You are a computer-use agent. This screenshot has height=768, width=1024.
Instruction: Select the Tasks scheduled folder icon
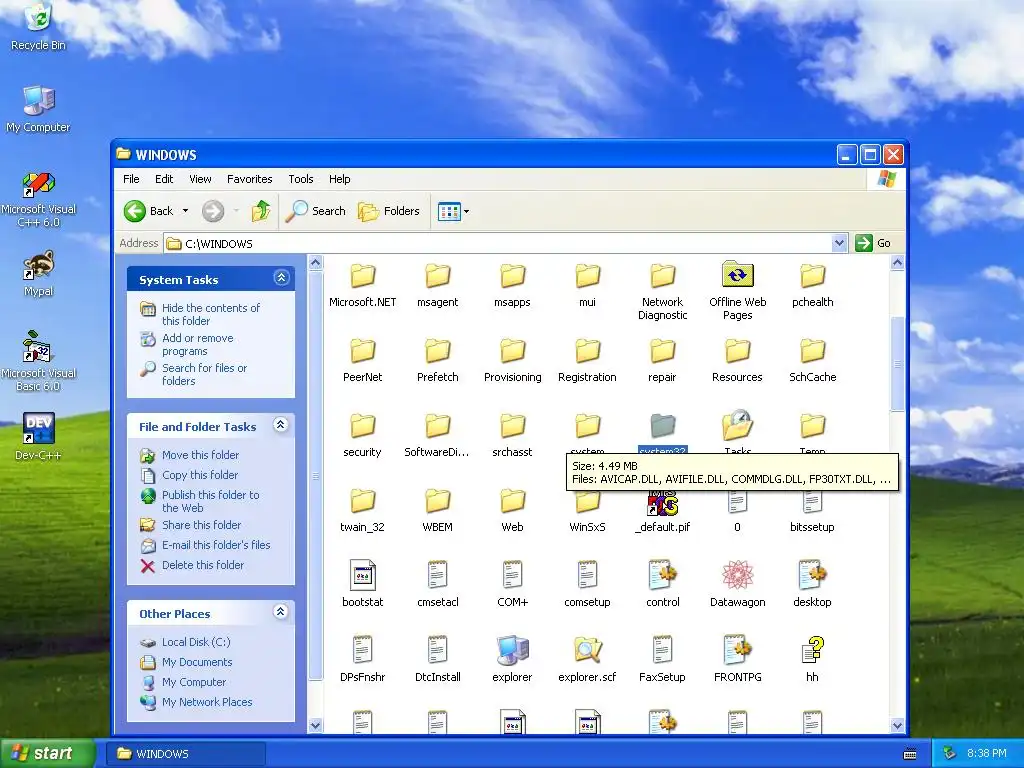point(737,425)
